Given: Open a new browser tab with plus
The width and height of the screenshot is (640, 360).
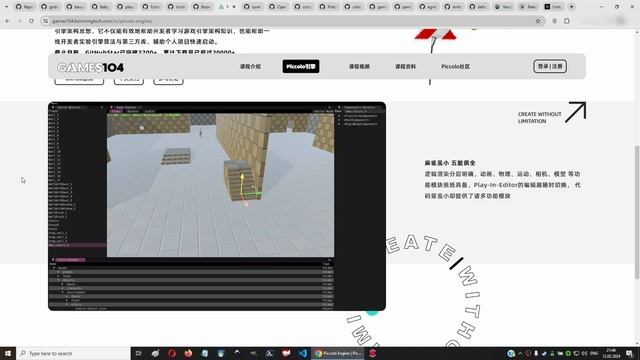Looking at the screenshot, I should coord(571,7).
